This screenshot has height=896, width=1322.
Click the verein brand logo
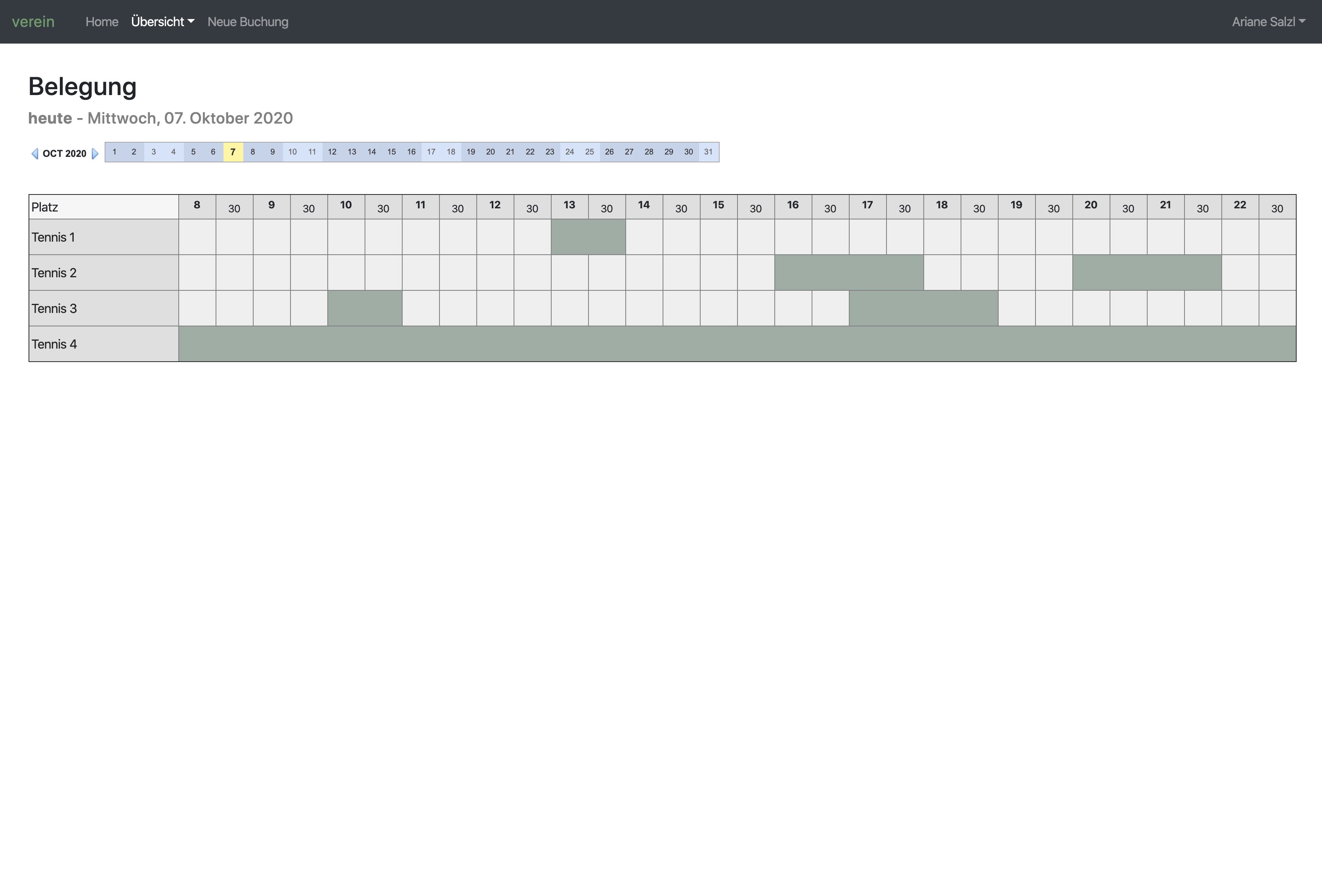tap(33, 22)
